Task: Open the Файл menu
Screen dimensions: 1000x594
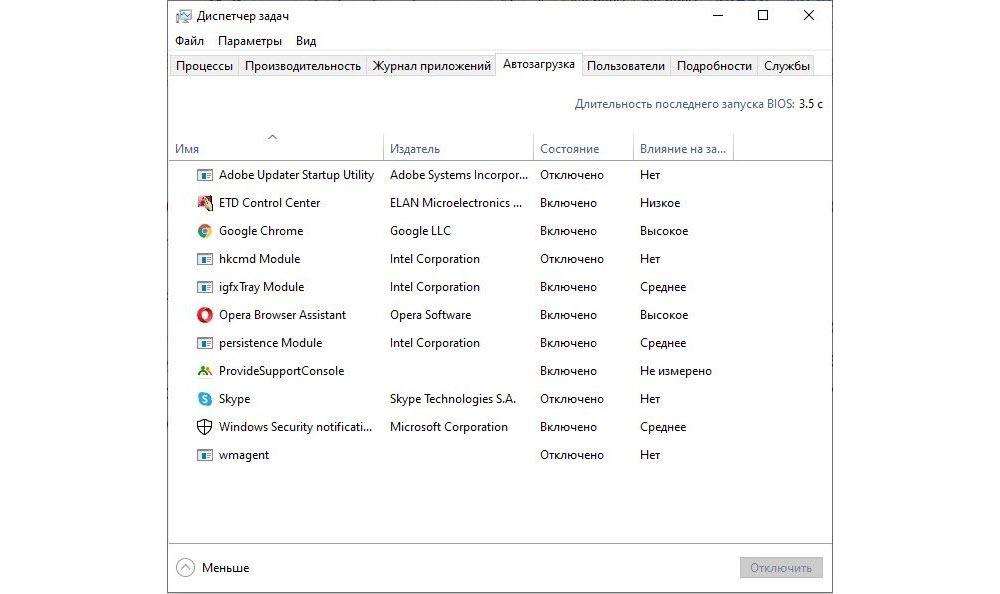Action: [x=189, y=41]
